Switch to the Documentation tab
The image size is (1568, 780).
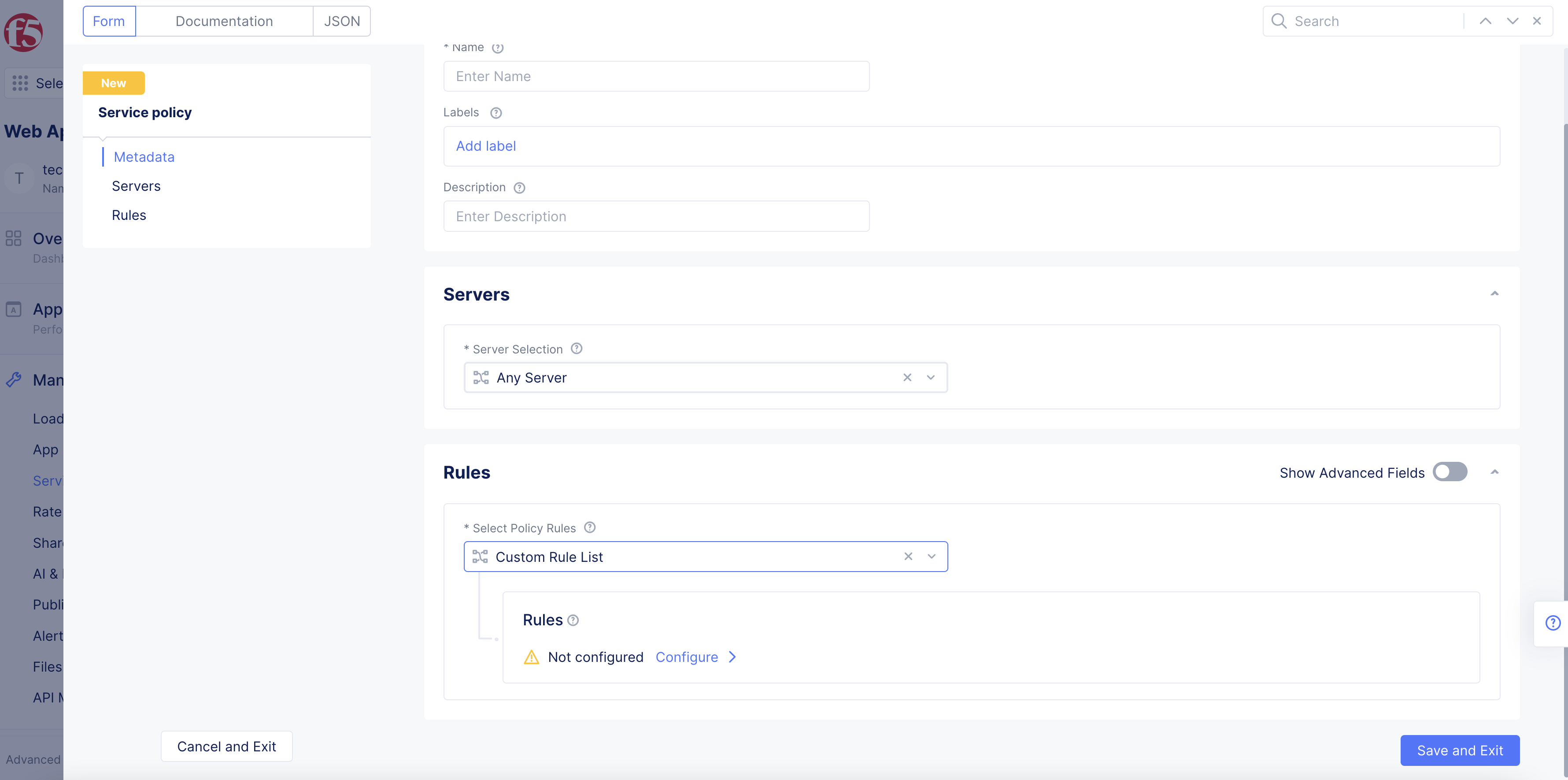pos(224,21)
